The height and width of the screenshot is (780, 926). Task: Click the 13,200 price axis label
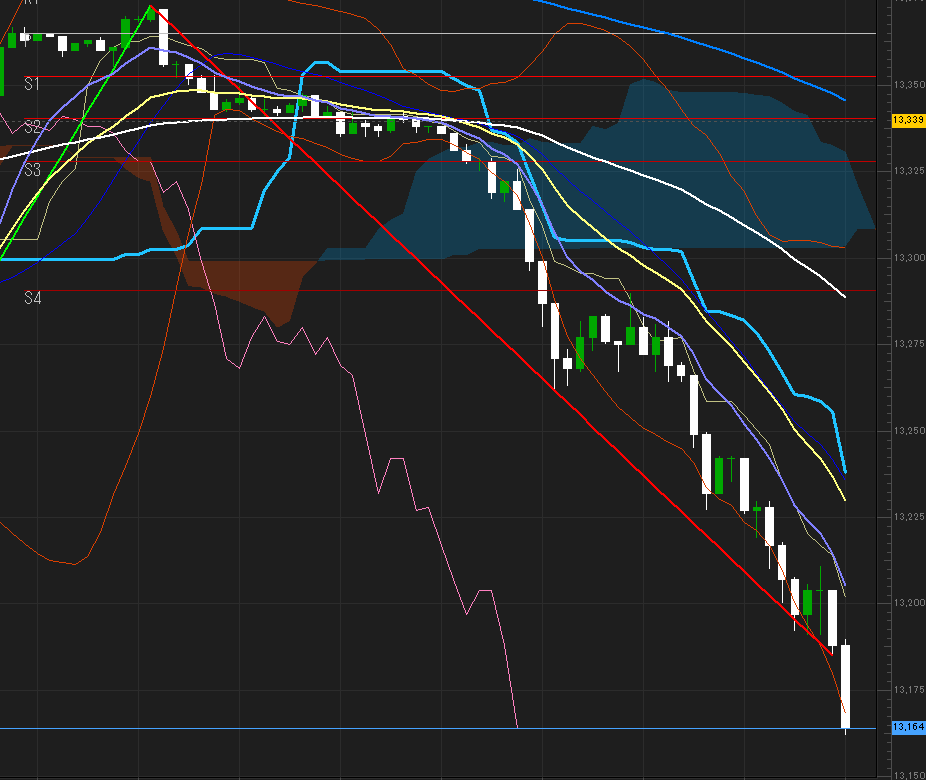pos(909,603)
